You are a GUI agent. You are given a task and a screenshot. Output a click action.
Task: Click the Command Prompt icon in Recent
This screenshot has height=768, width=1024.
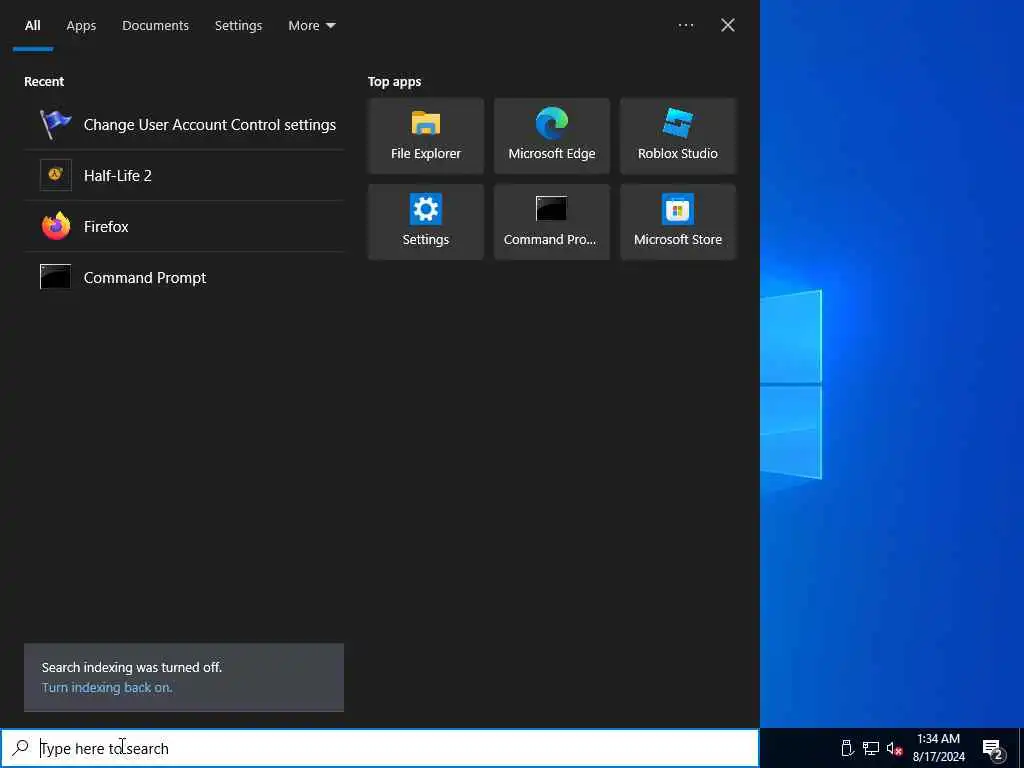56,277
